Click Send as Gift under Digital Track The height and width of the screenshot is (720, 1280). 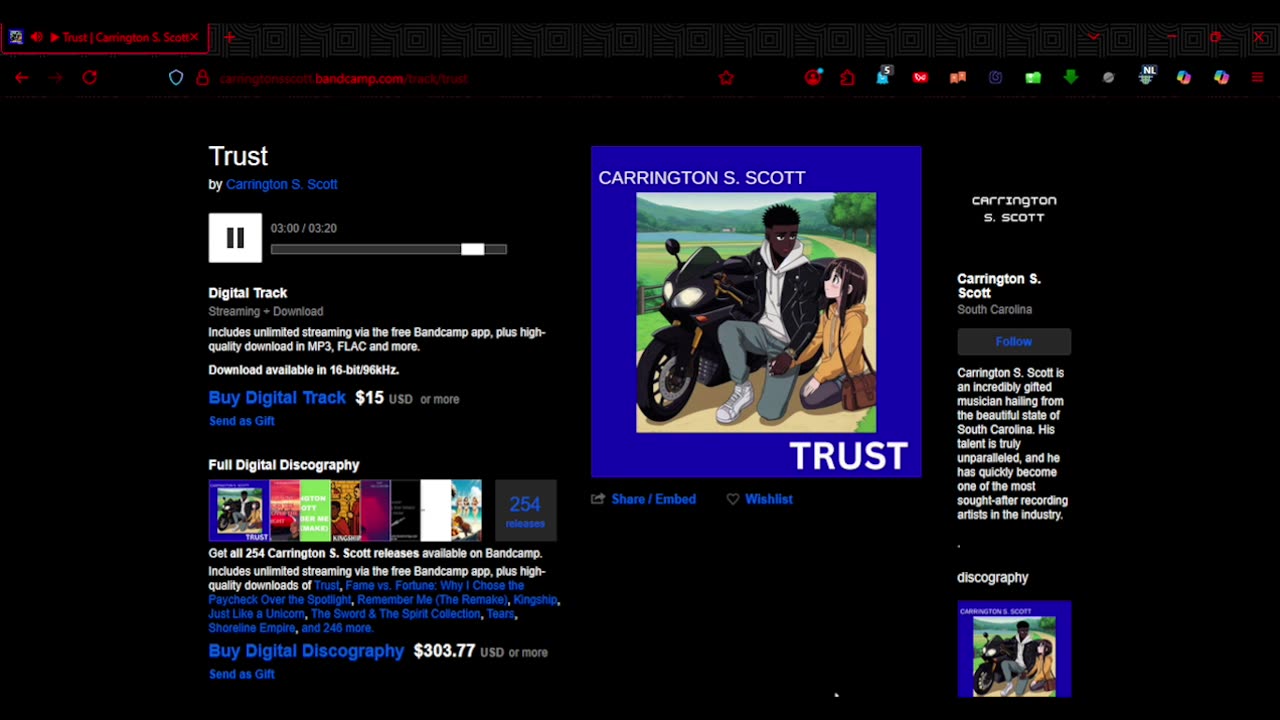coord(241,421)
